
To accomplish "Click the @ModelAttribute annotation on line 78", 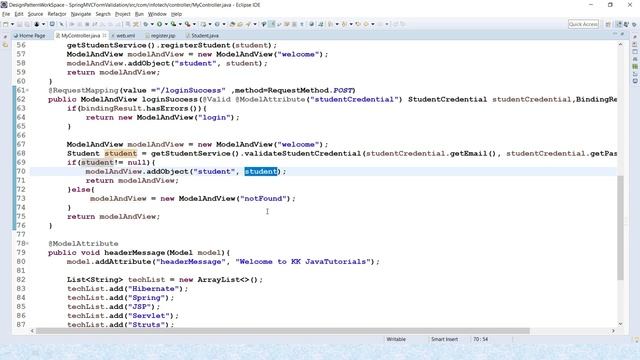I will 83,243.
